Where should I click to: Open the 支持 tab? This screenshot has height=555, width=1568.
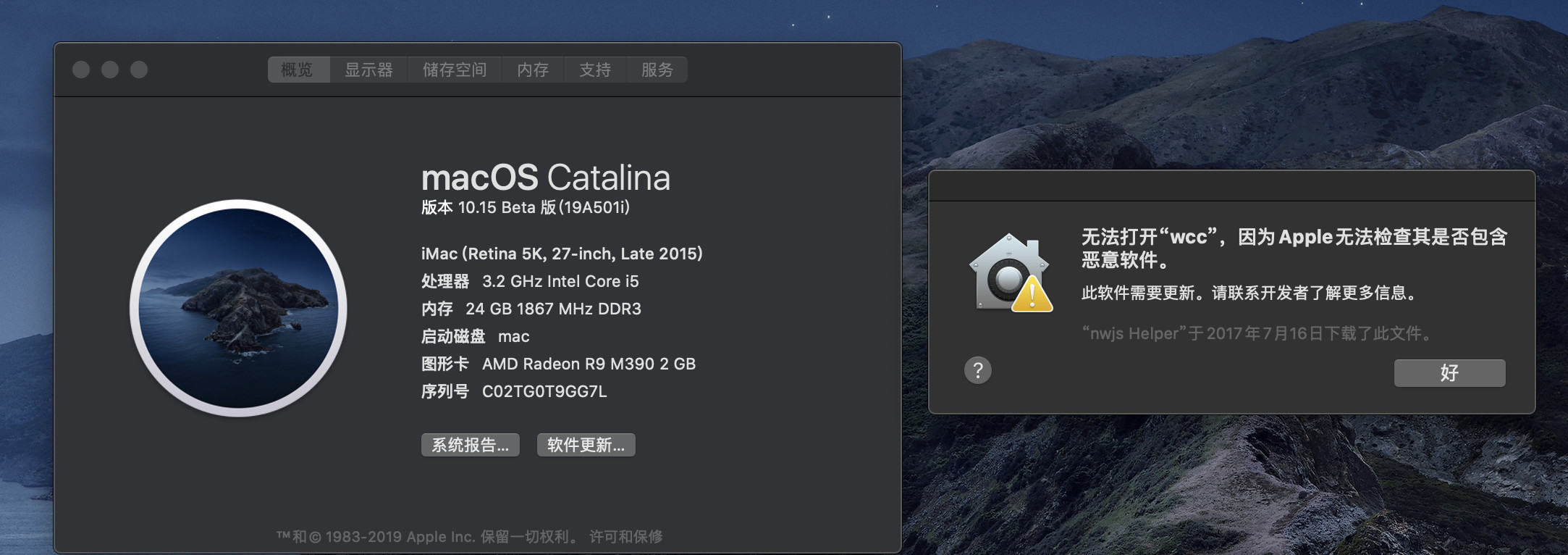595,70
